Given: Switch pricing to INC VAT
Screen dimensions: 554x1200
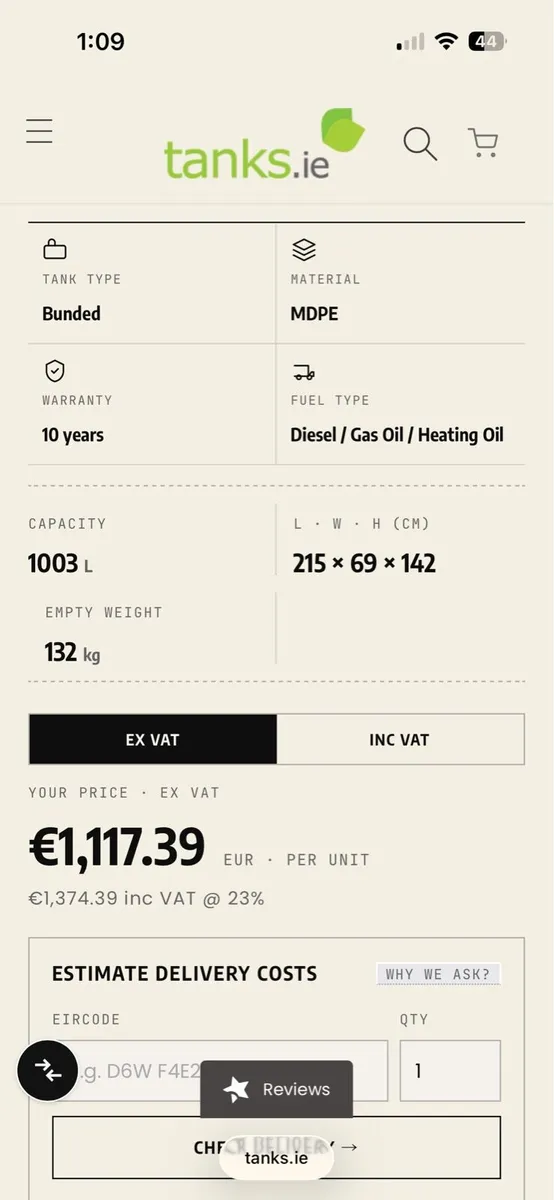Looking at the screenshot, I should coord(400,740).
